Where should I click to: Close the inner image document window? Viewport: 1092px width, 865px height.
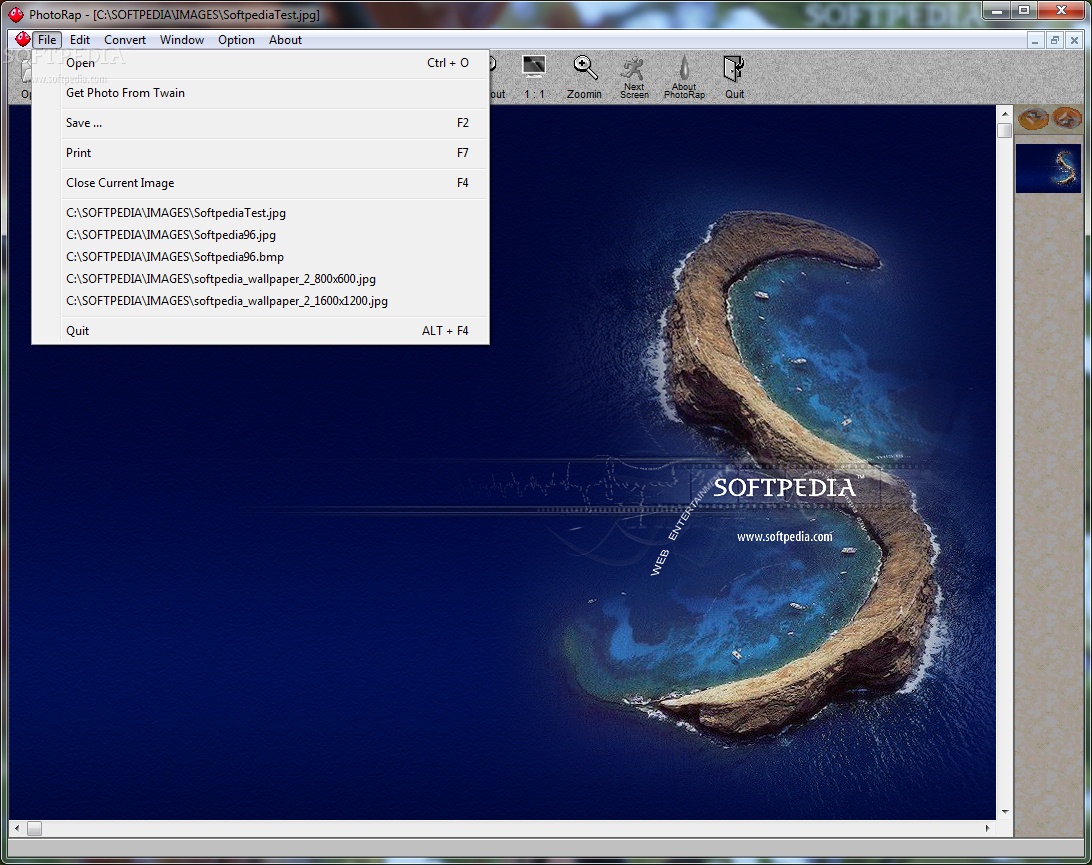click(x=1075, y=40)
